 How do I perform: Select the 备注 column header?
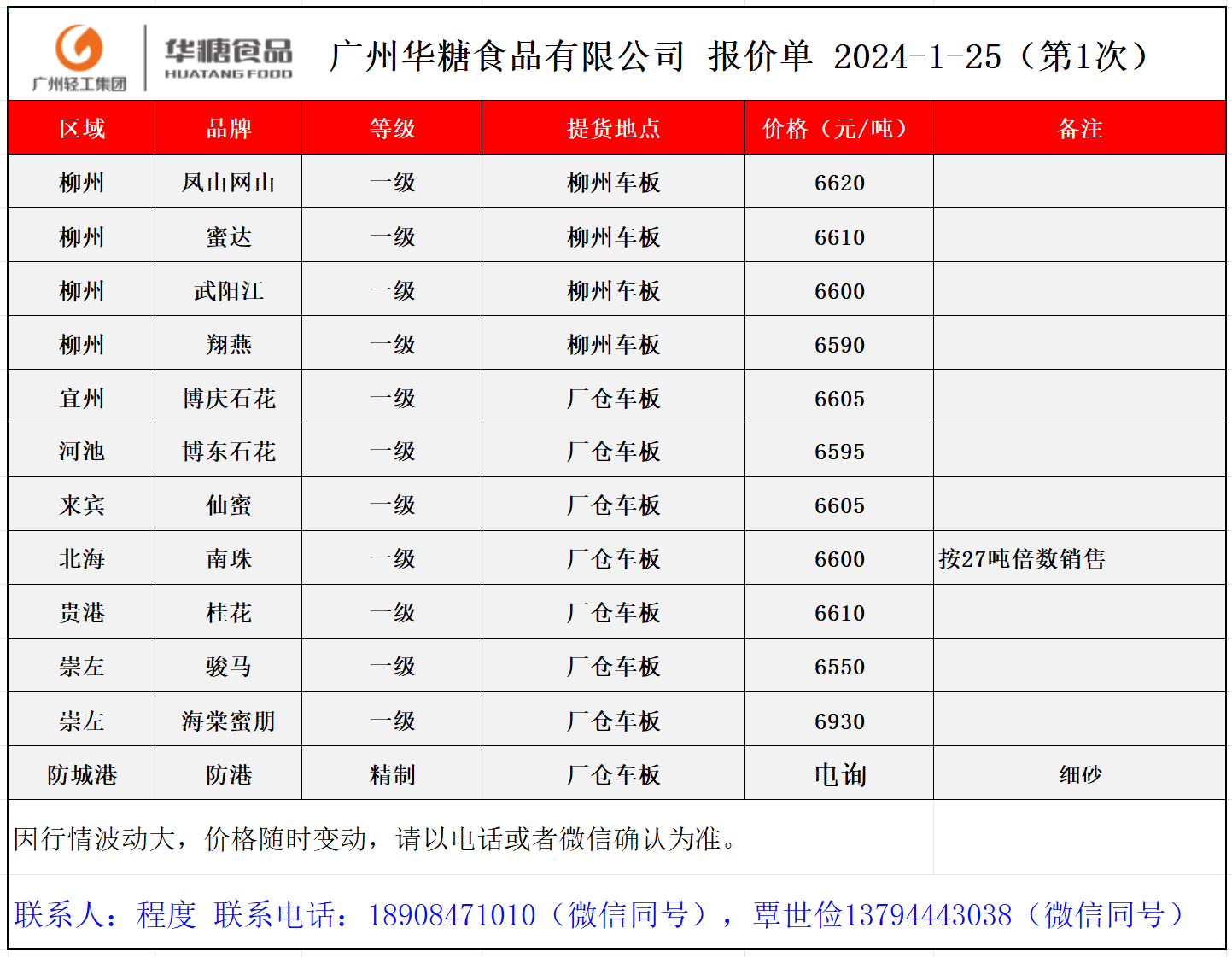1079,128
